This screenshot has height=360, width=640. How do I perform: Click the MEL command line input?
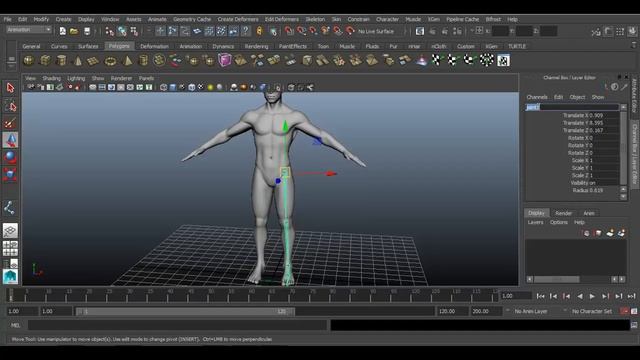(x=178, y=325)
